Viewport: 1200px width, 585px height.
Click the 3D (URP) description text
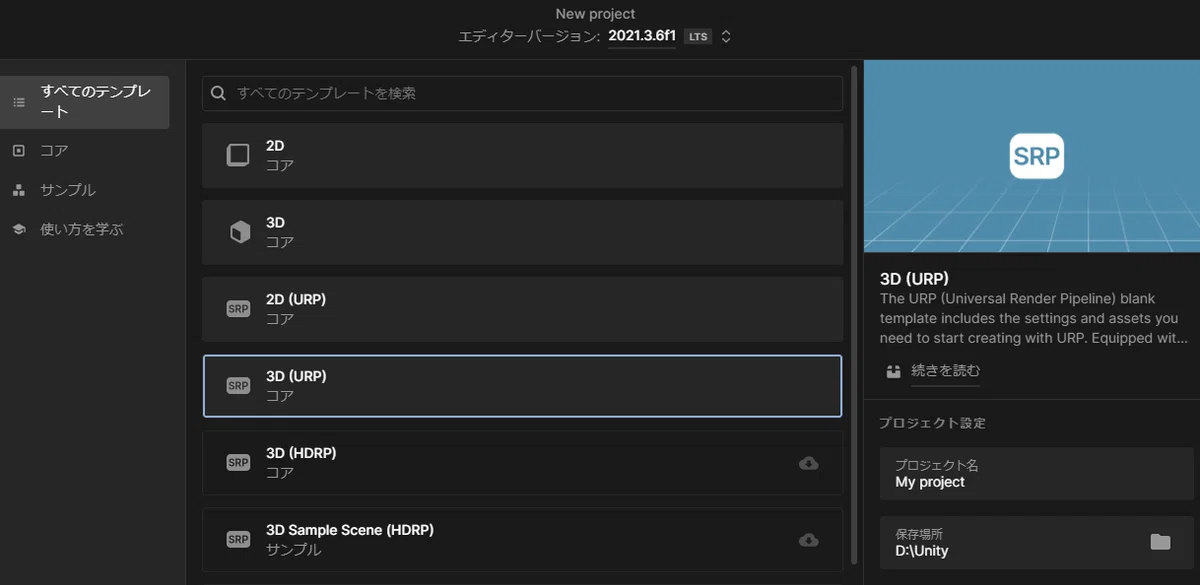click(x=1035, y=318)
